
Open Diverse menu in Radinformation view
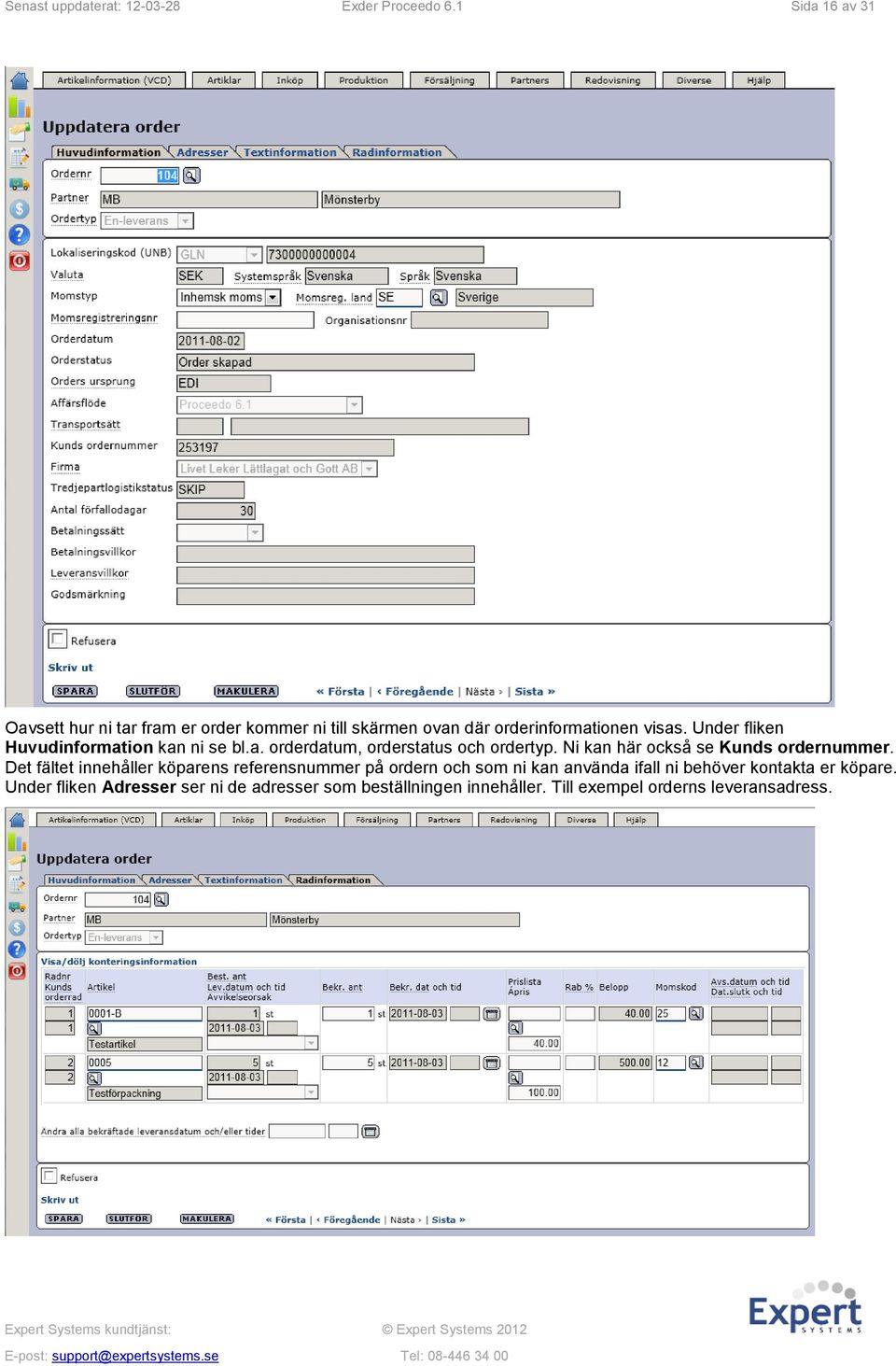581,820
